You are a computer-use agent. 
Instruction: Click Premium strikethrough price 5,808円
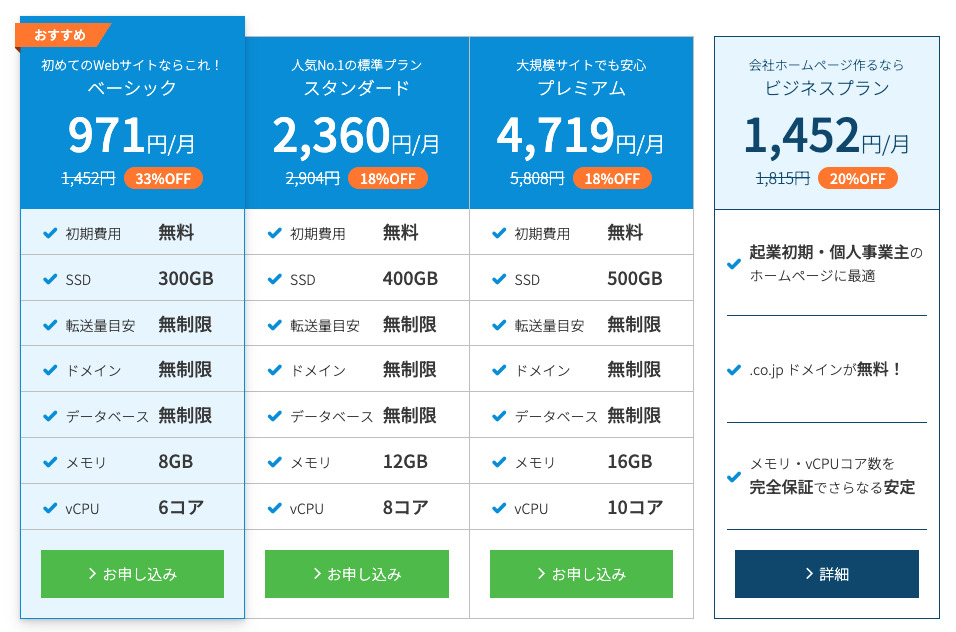coord(537,179)
